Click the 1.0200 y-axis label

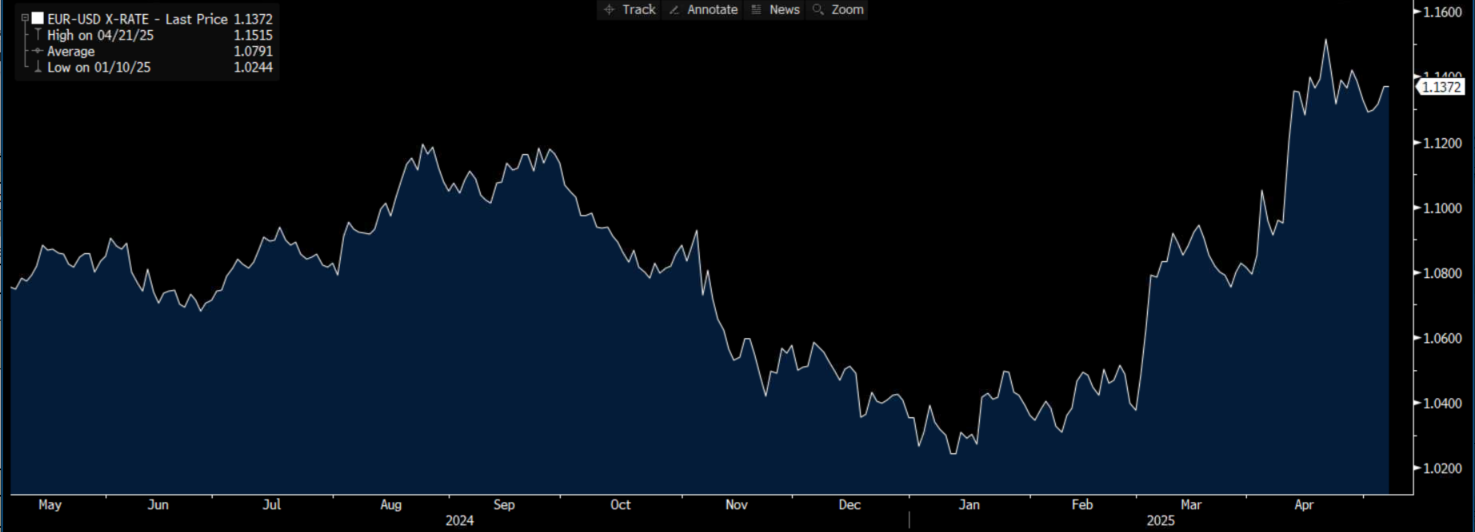point(1441,468)
